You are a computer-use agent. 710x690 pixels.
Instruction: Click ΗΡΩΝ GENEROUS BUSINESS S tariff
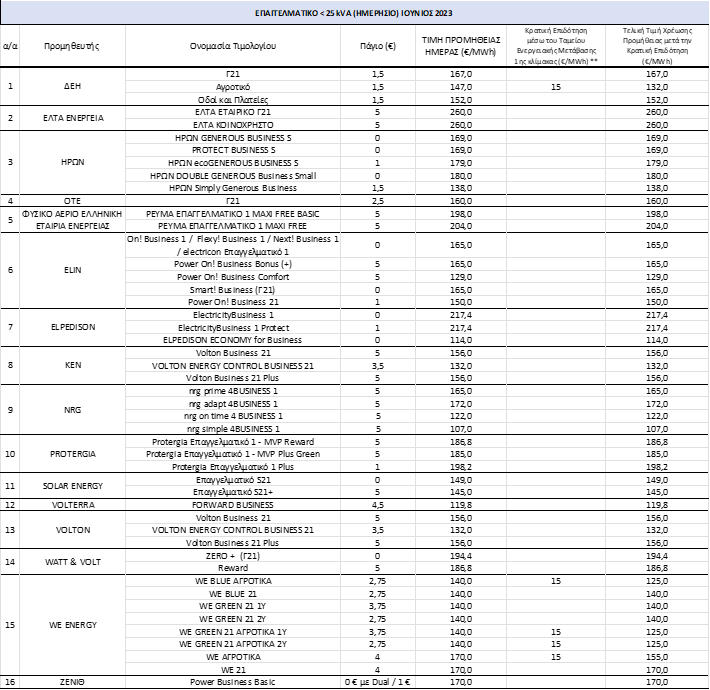233,138
